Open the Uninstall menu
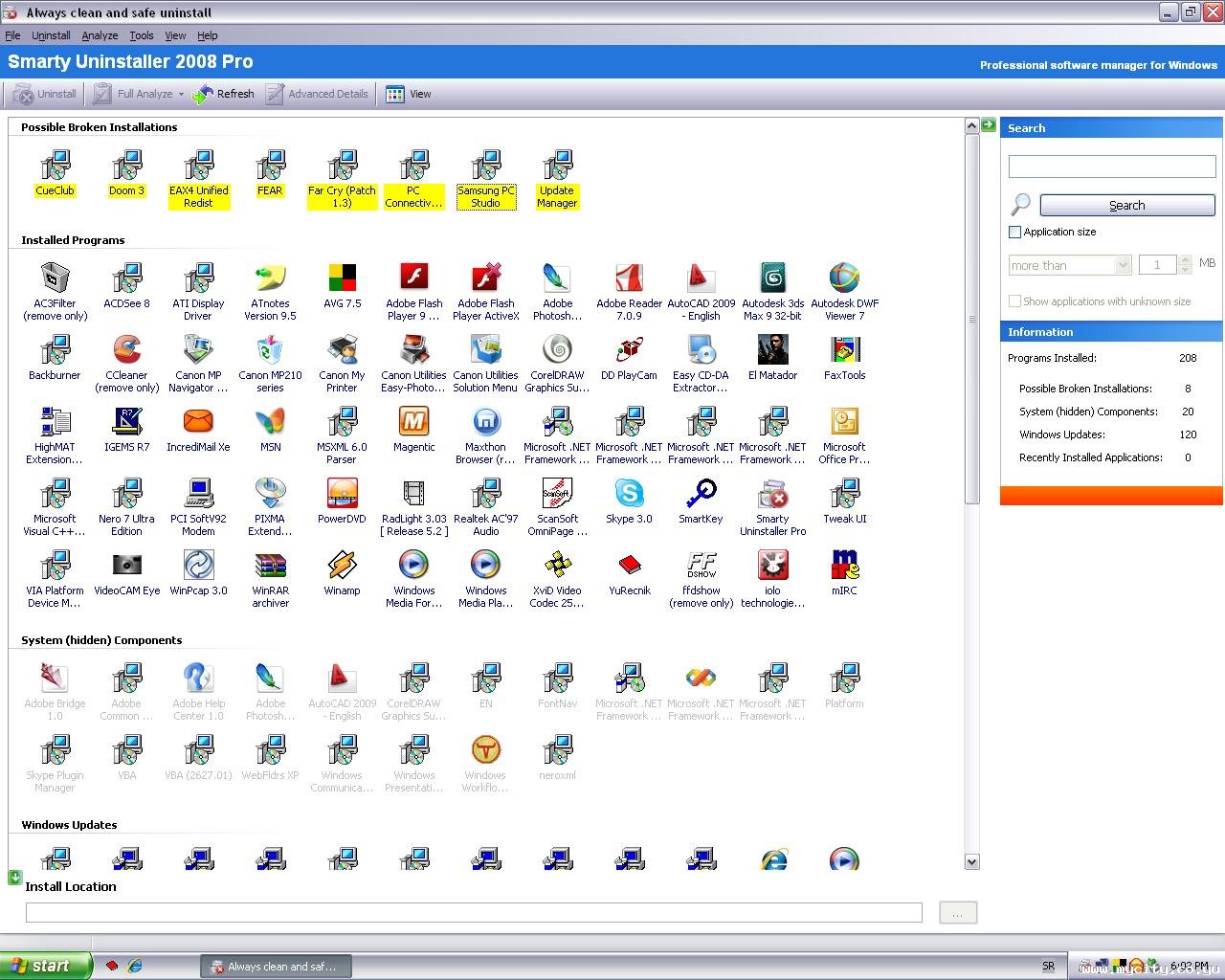Image resolution: width=1225 pixels, height=980 pixels. [x=51, y=35]
